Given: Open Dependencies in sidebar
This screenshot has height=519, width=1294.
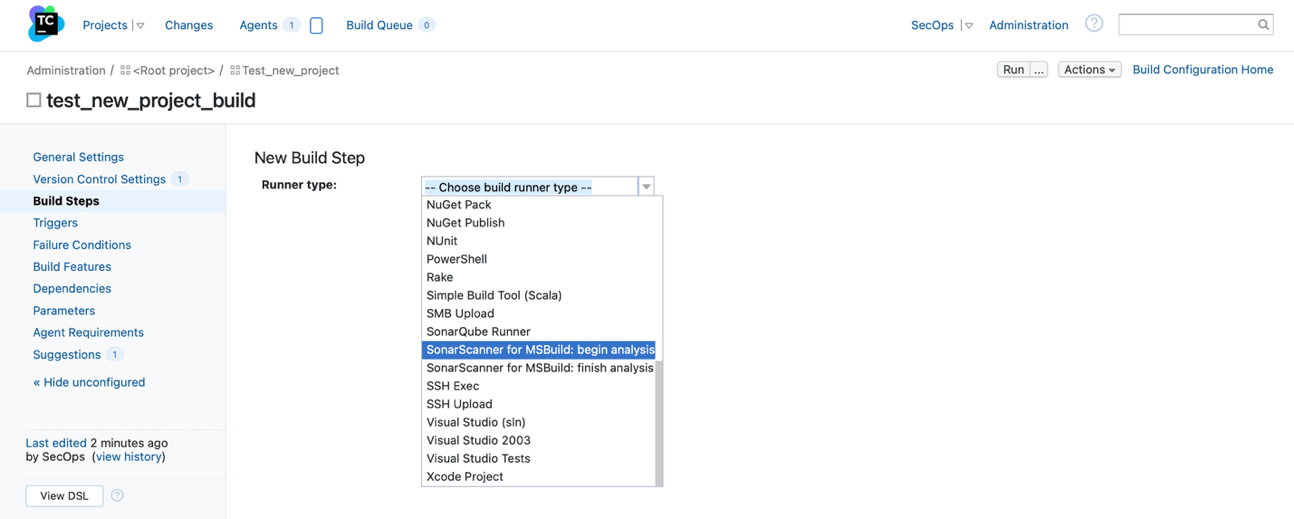Looking at the screenshot, I should [x=72, y=288].
